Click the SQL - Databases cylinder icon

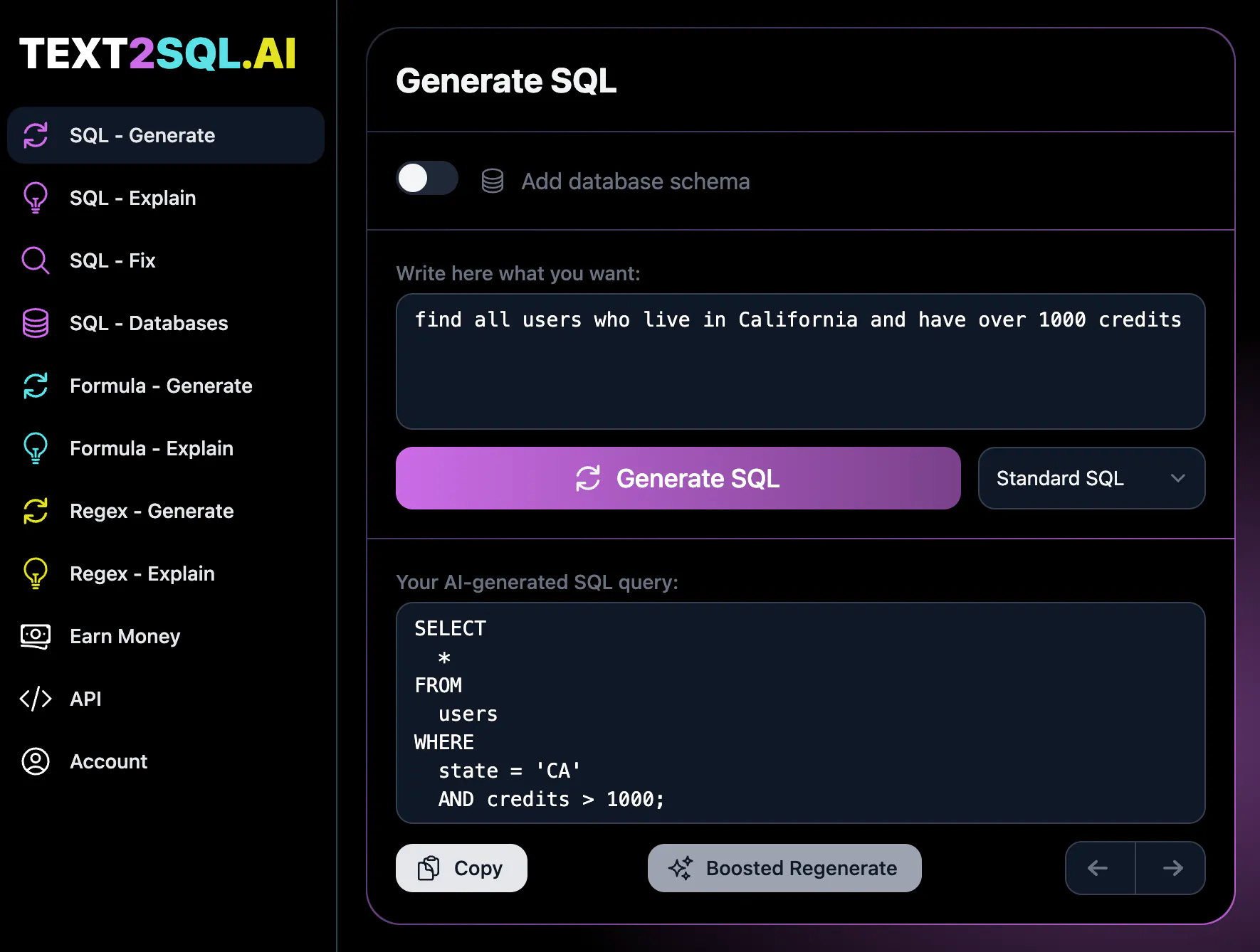coord(36,323)
